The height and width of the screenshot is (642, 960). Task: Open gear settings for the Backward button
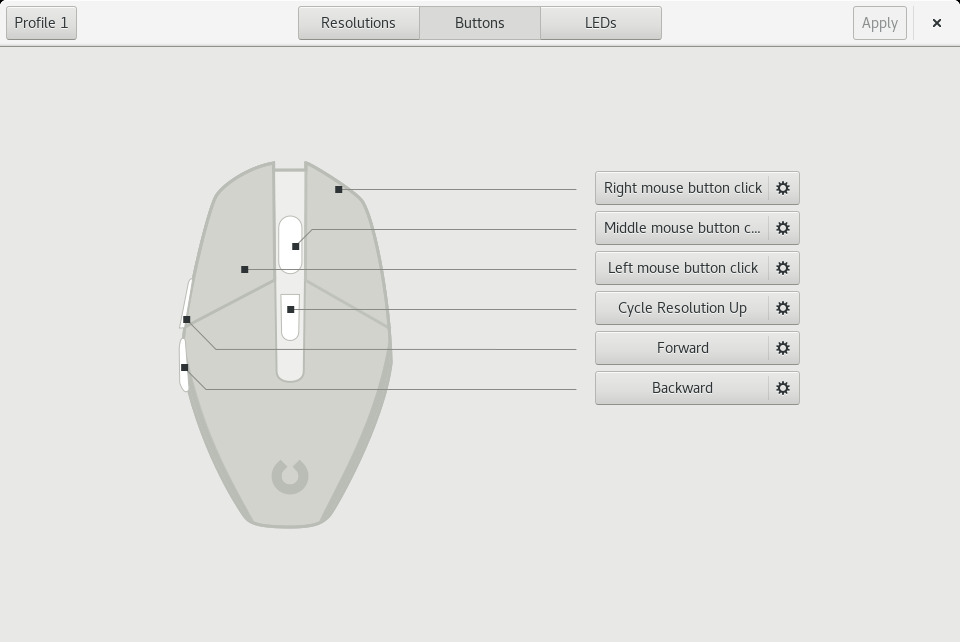point(783,388)
